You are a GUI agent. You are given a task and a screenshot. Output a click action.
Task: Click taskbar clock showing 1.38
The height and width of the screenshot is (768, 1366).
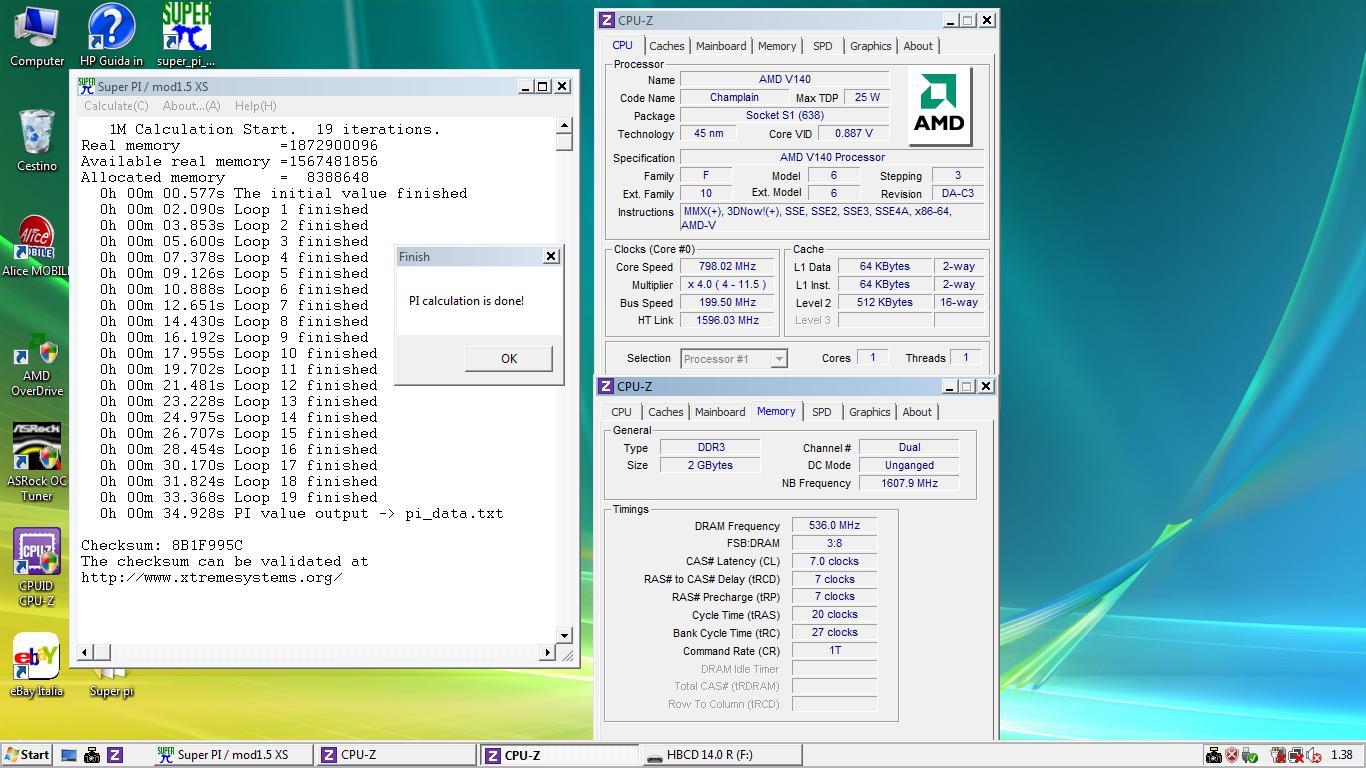[1342, 755]
